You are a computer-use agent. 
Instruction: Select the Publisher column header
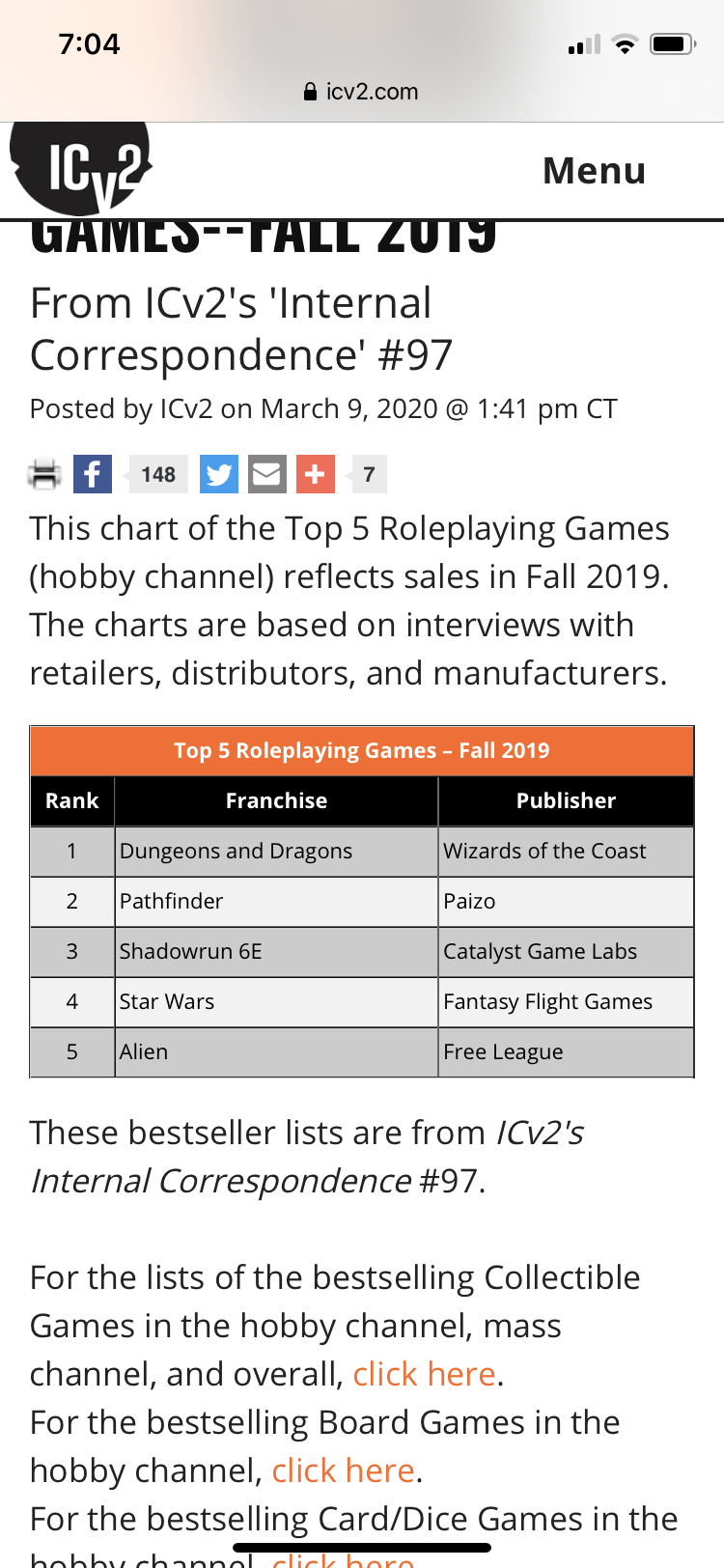pyautogui.click(x=566, y=801)
